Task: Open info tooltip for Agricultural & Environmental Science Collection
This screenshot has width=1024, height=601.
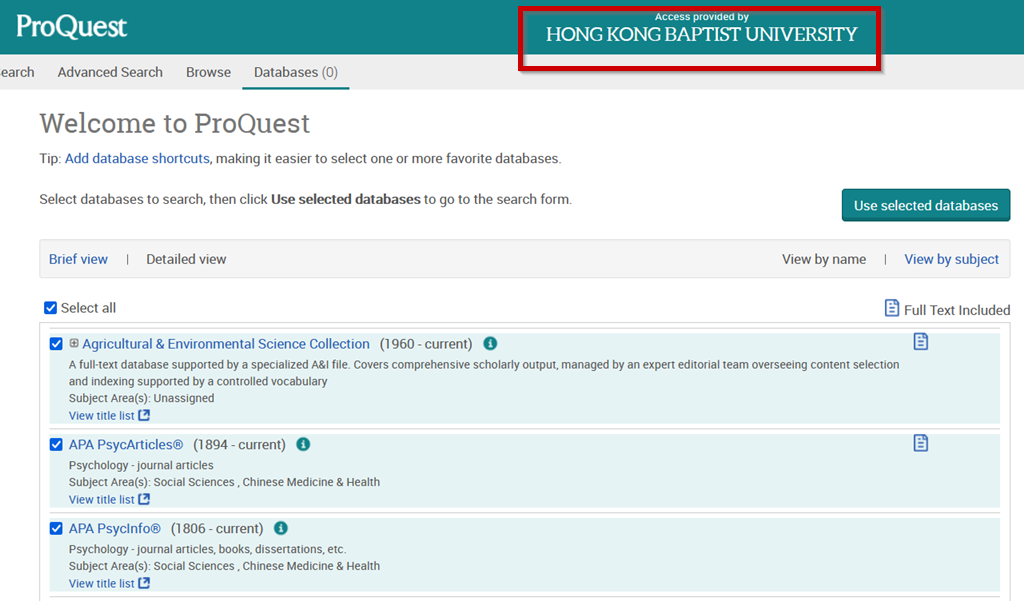Action: click(490, 342)
